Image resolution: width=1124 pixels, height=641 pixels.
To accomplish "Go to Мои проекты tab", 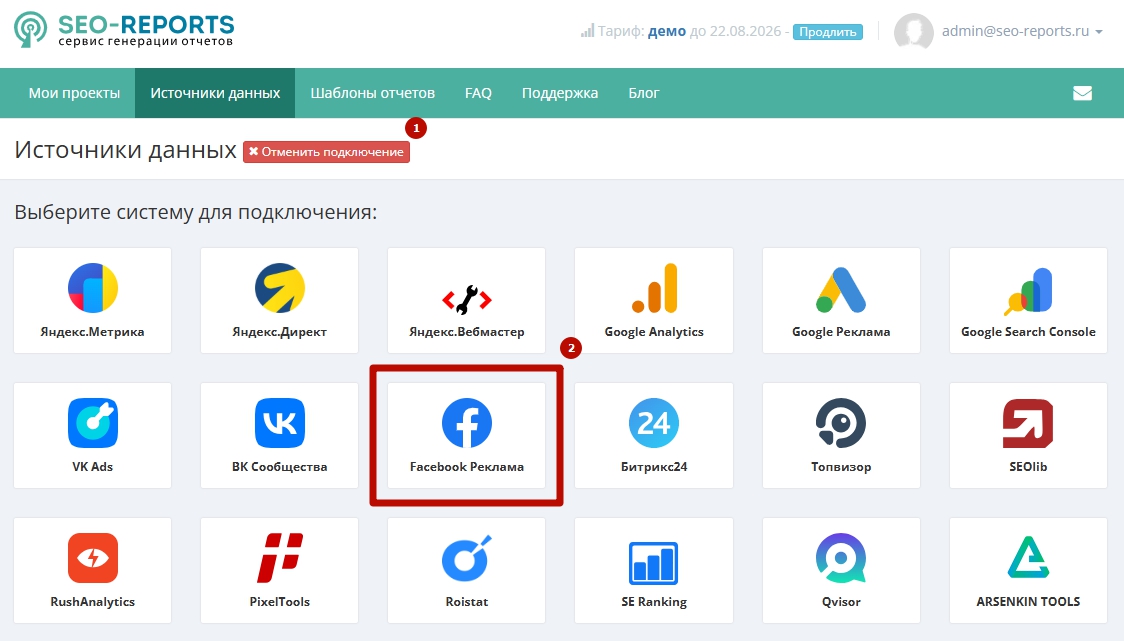I will pyautogui.click(x=75, y=93).
